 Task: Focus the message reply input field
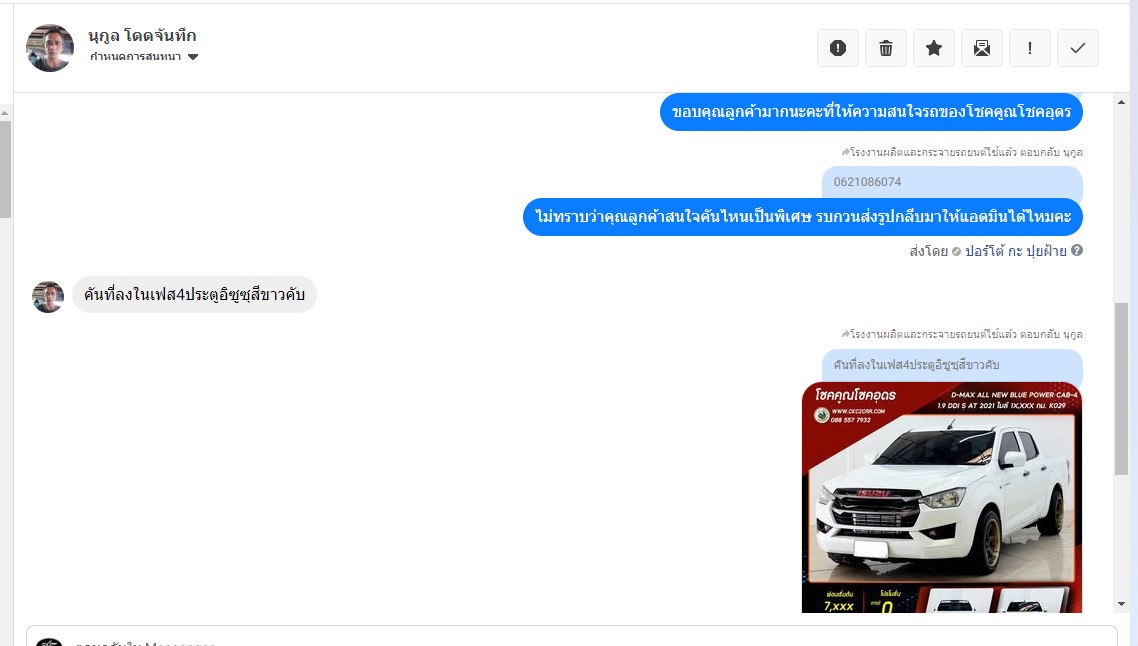(x=572, y=636)
